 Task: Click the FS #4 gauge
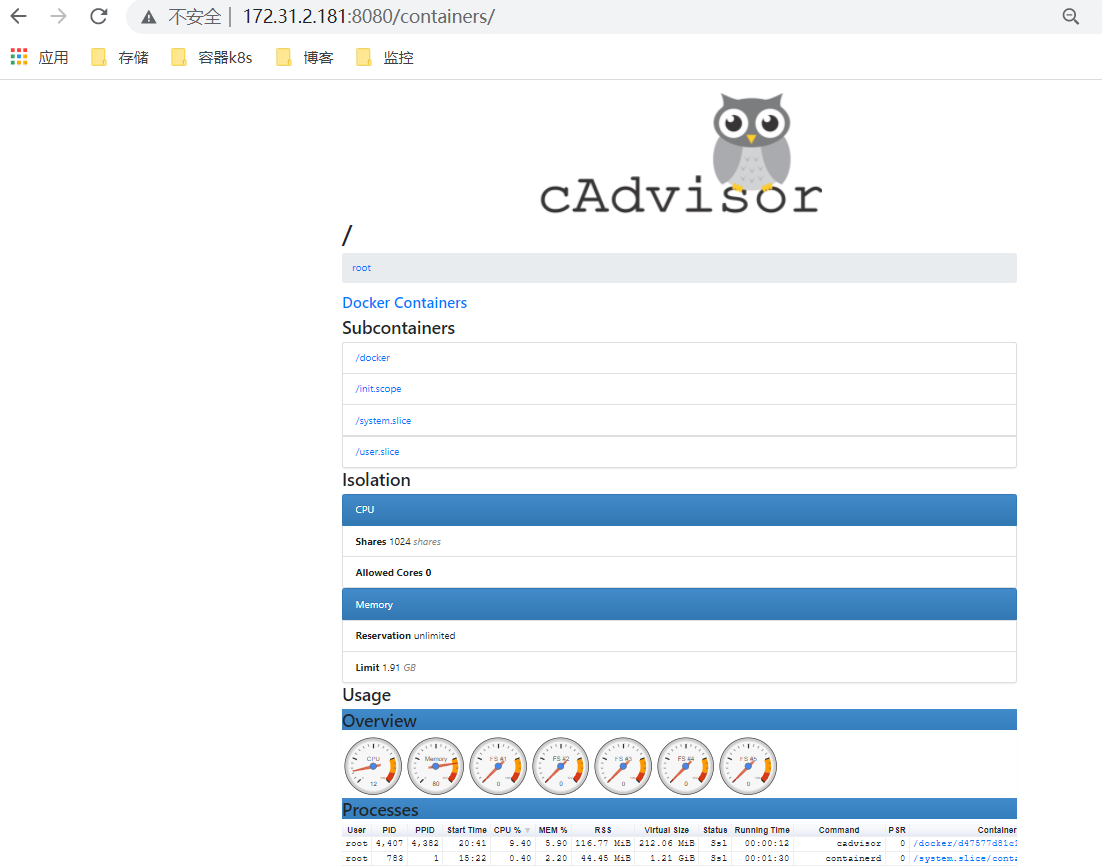[x=686, y=766]
